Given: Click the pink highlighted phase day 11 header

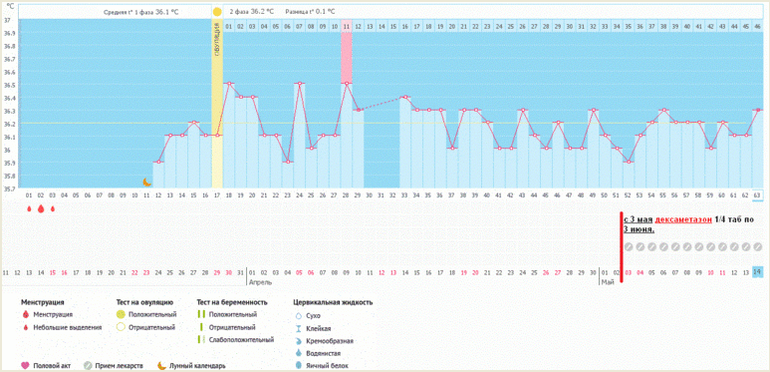Looking at the screenshot, I should tap(347, 26).
